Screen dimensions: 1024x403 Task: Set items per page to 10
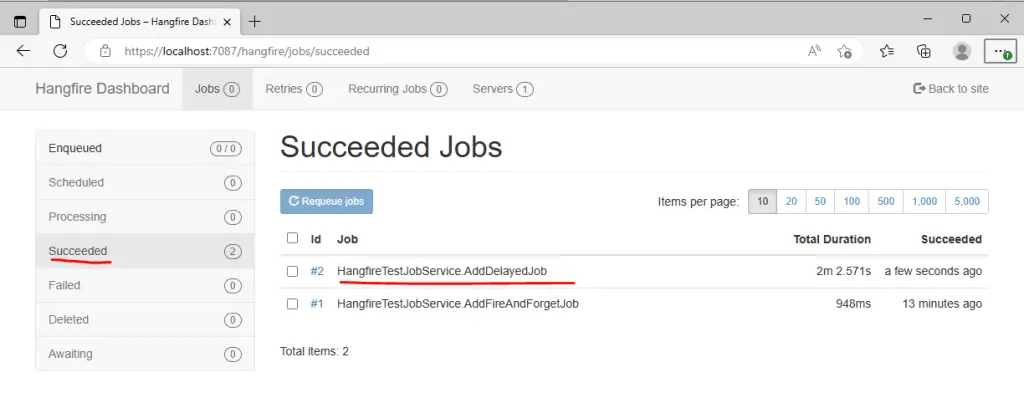763,201
